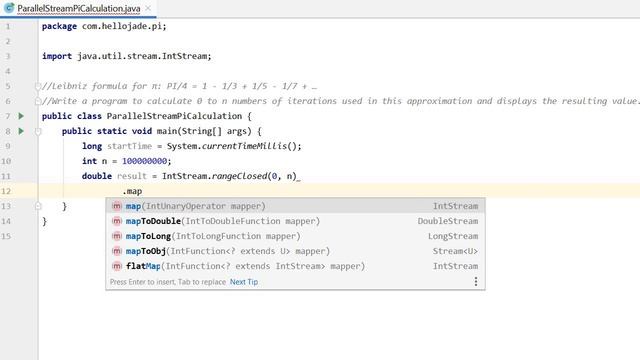Run main method with gutter arrow on line 8

21,131
